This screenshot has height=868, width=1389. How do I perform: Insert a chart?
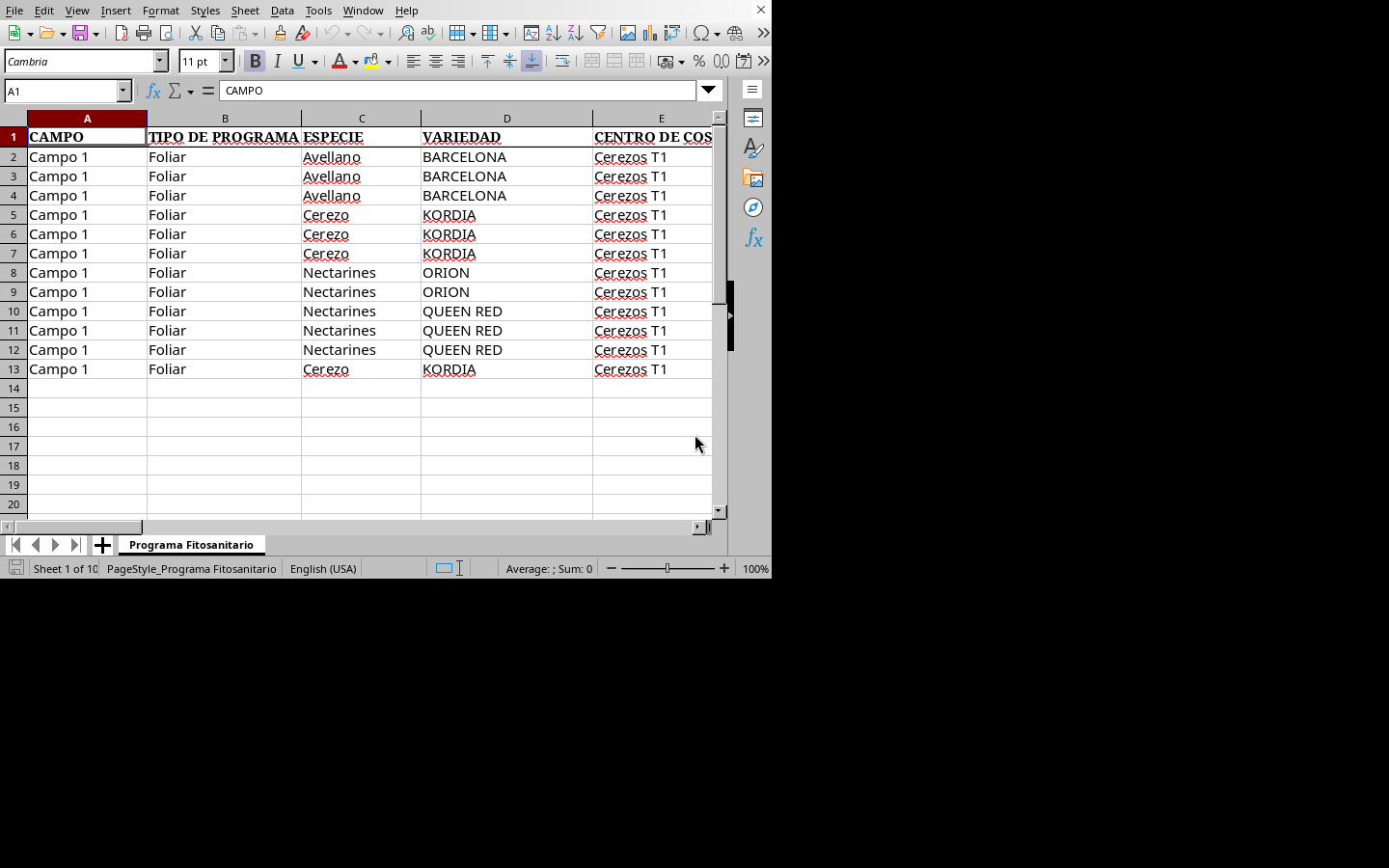click(650, 33)
